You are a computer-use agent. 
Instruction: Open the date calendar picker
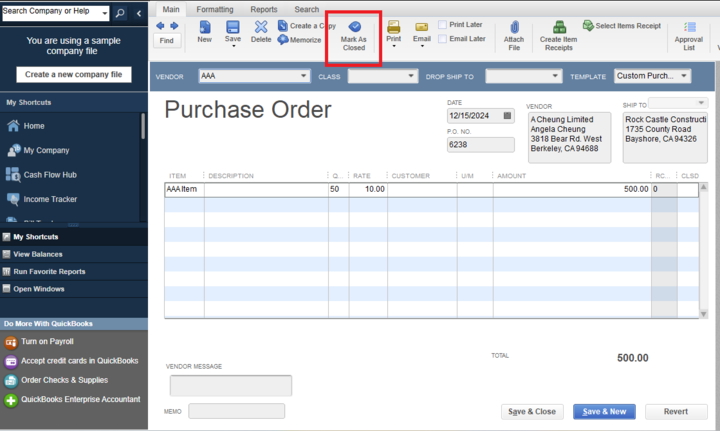point(507,116)
